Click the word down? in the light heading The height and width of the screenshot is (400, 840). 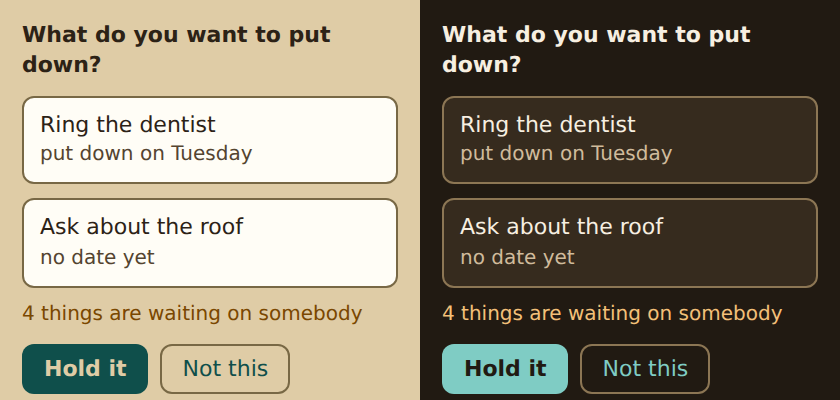pos(62,65)
